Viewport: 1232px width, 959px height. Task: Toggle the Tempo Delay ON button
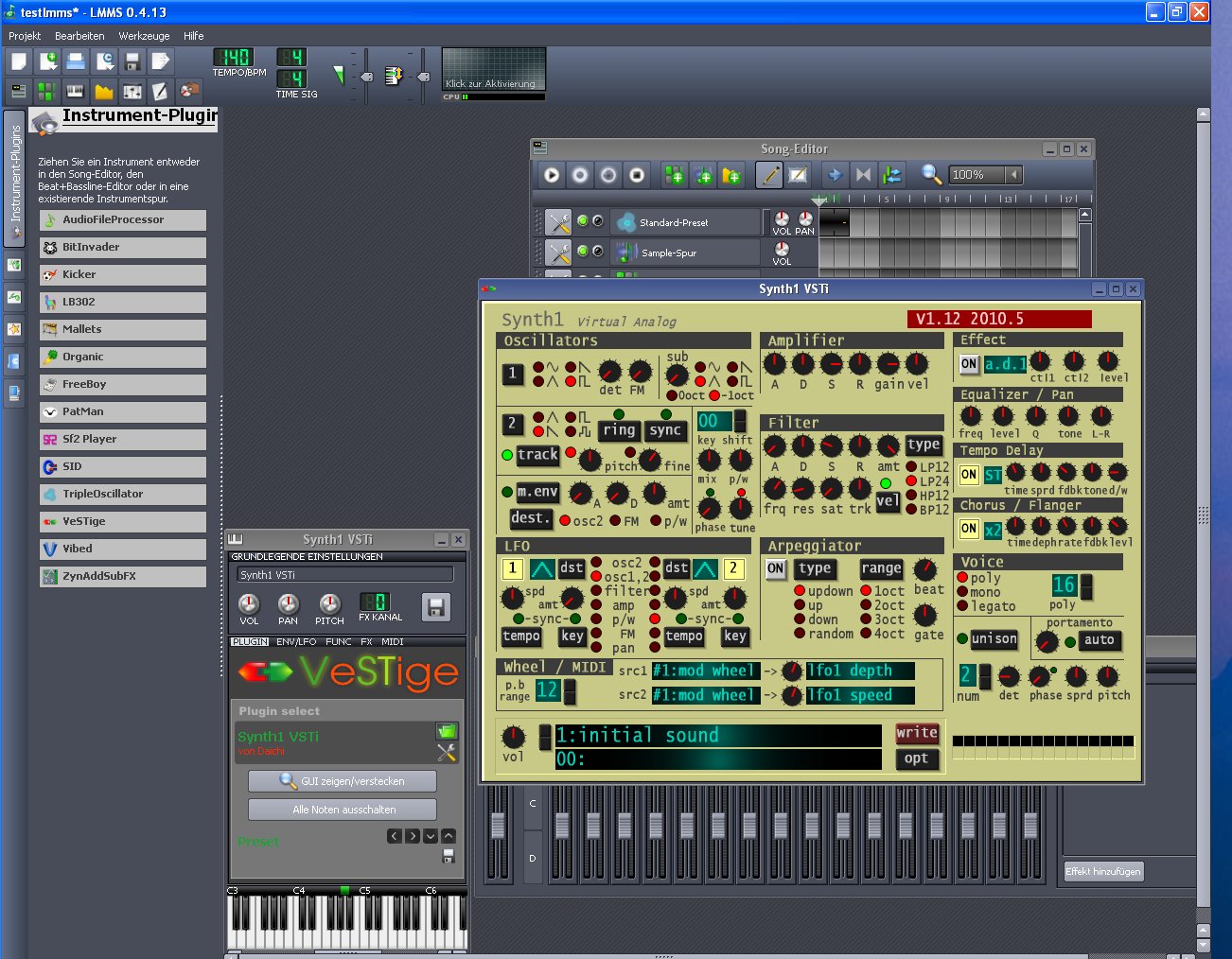[x=969, y=475]
